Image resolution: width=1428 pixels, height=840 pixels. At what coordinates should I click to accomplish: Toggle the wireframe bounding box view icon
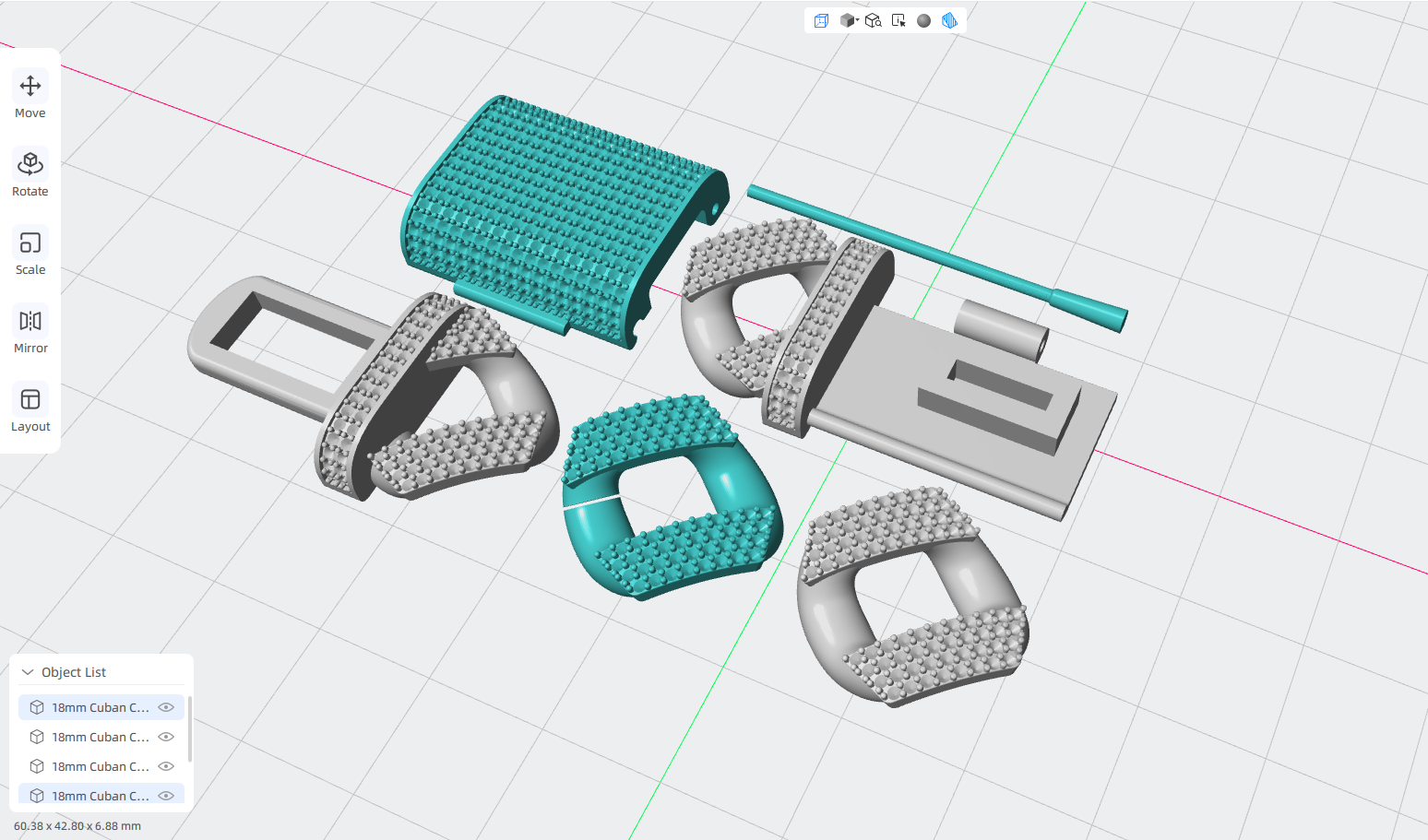coord(821,20)
